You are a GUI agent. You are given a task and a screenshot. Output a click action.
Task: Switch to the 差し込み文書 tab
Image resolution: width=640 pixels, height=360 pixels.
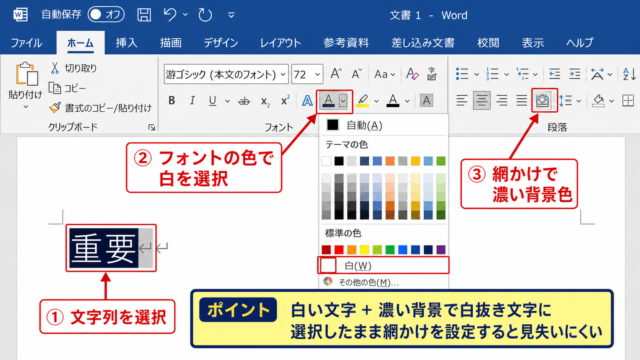tap(422, 43)
